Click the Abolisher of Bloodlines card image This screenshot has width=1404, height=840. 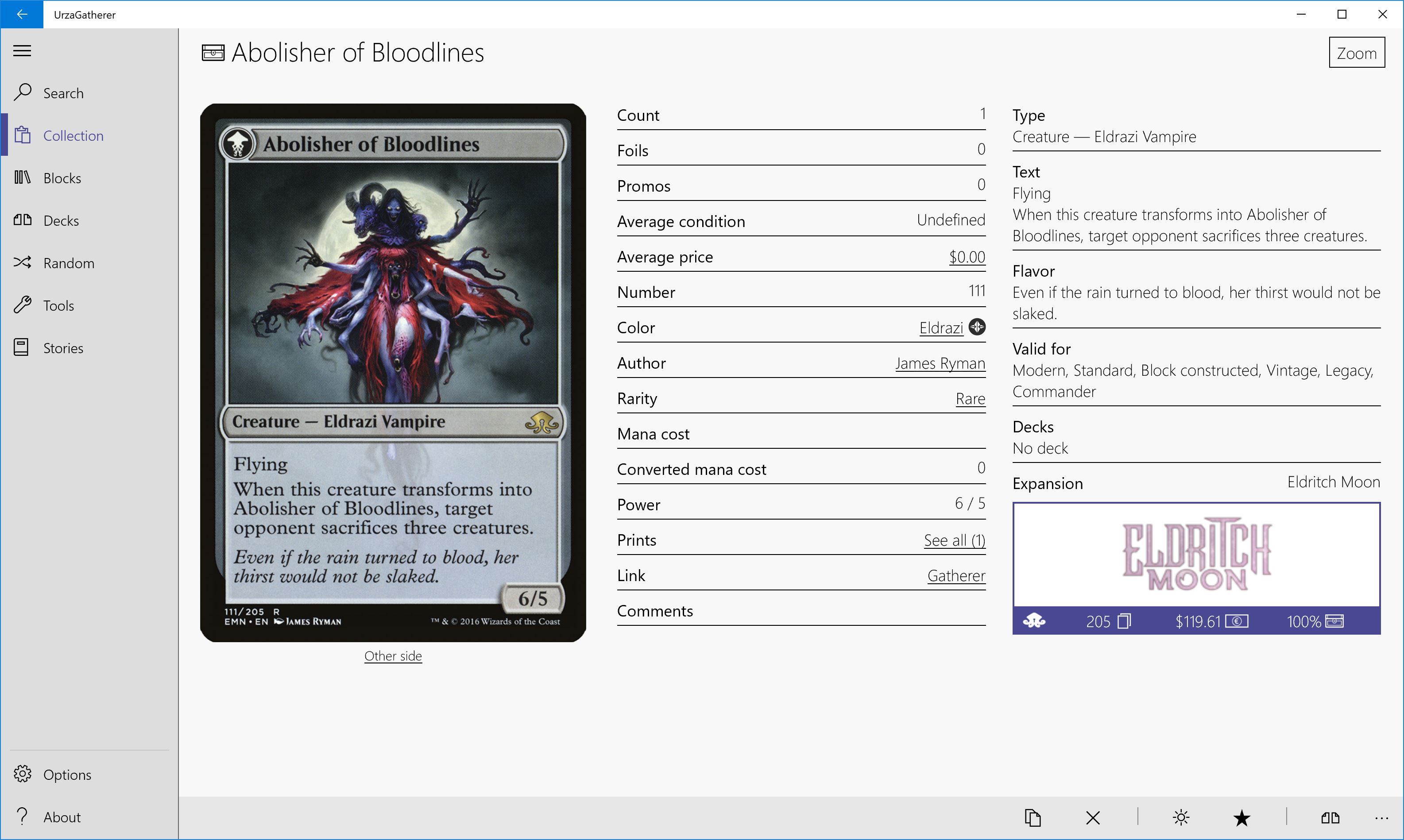tap(393, 373)
